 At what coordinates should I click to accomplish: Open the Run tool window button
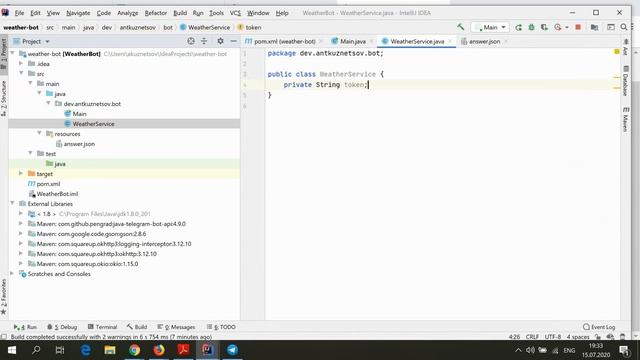point(25,327)
